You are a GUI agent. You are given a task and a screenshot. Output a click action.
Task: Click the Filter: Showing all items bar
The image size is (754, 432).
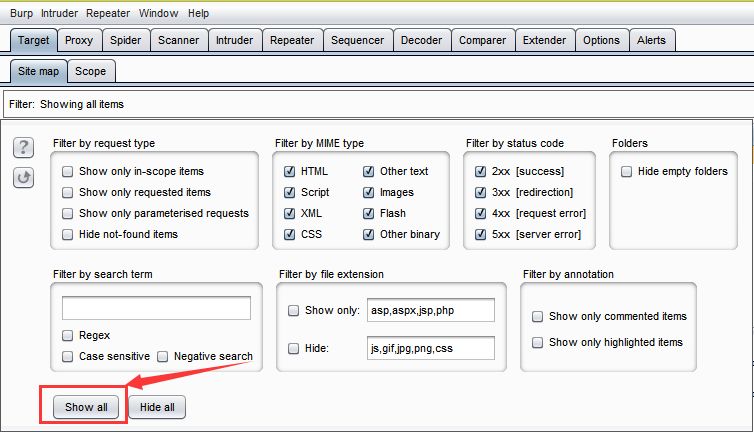click(x=378, y=104)
